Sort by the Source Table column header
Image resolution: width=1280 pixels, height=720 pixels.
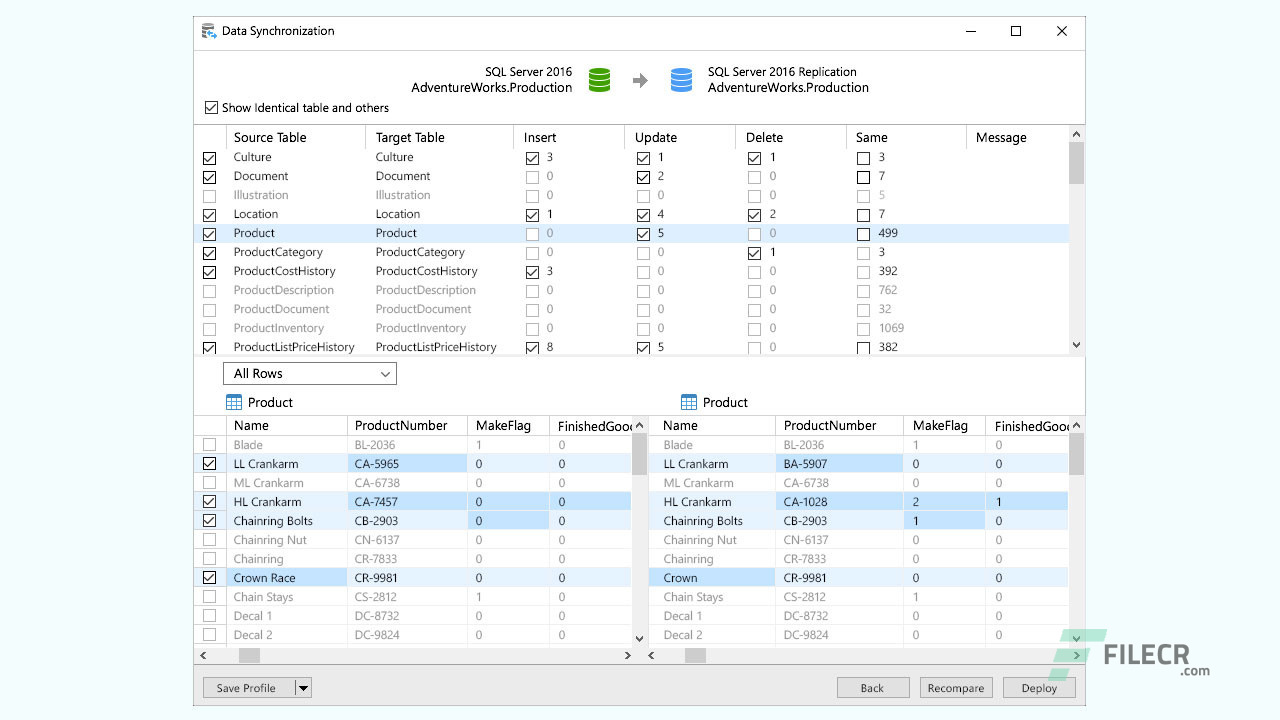click(295, 137)
